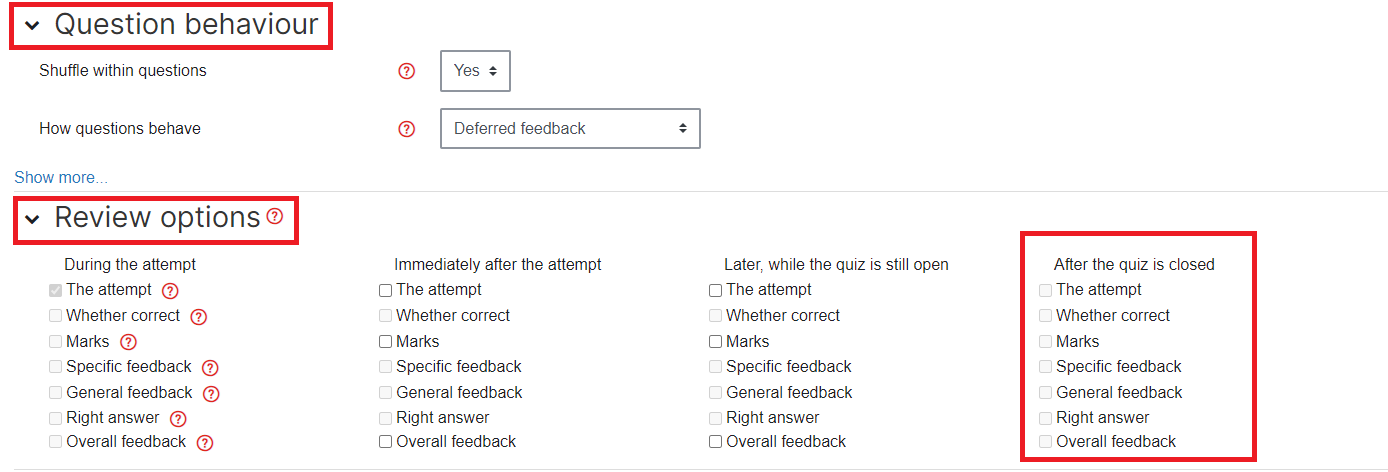This screenshot has height=472, width=1388.
Task: Click help icon beside Review options heading
Action: 275,215
